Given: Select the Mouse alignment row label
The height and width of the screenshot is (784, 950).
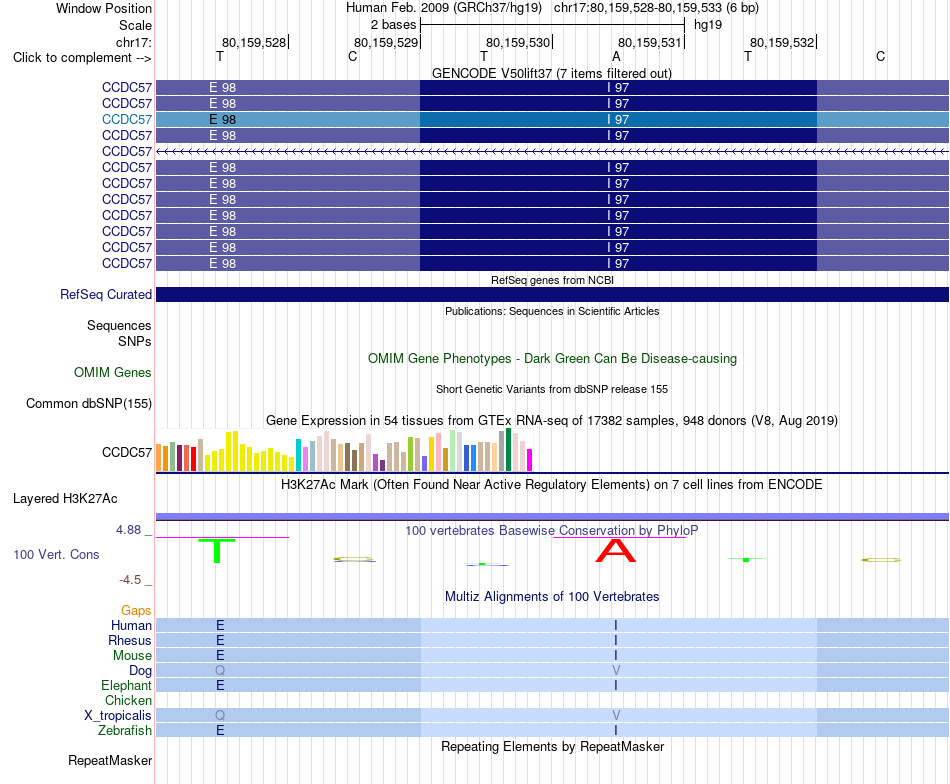Looking at the screenshot, I should [132, 656].
